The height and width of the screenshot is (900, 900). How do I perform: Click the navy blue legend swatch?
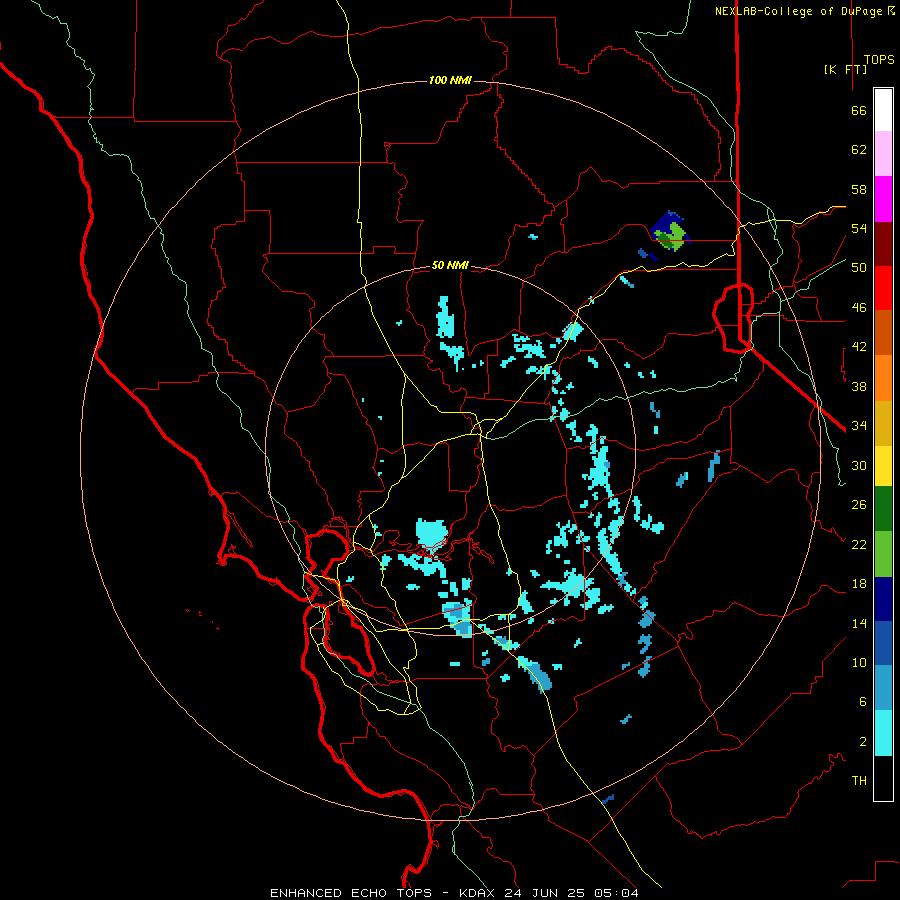click(883, 599)
